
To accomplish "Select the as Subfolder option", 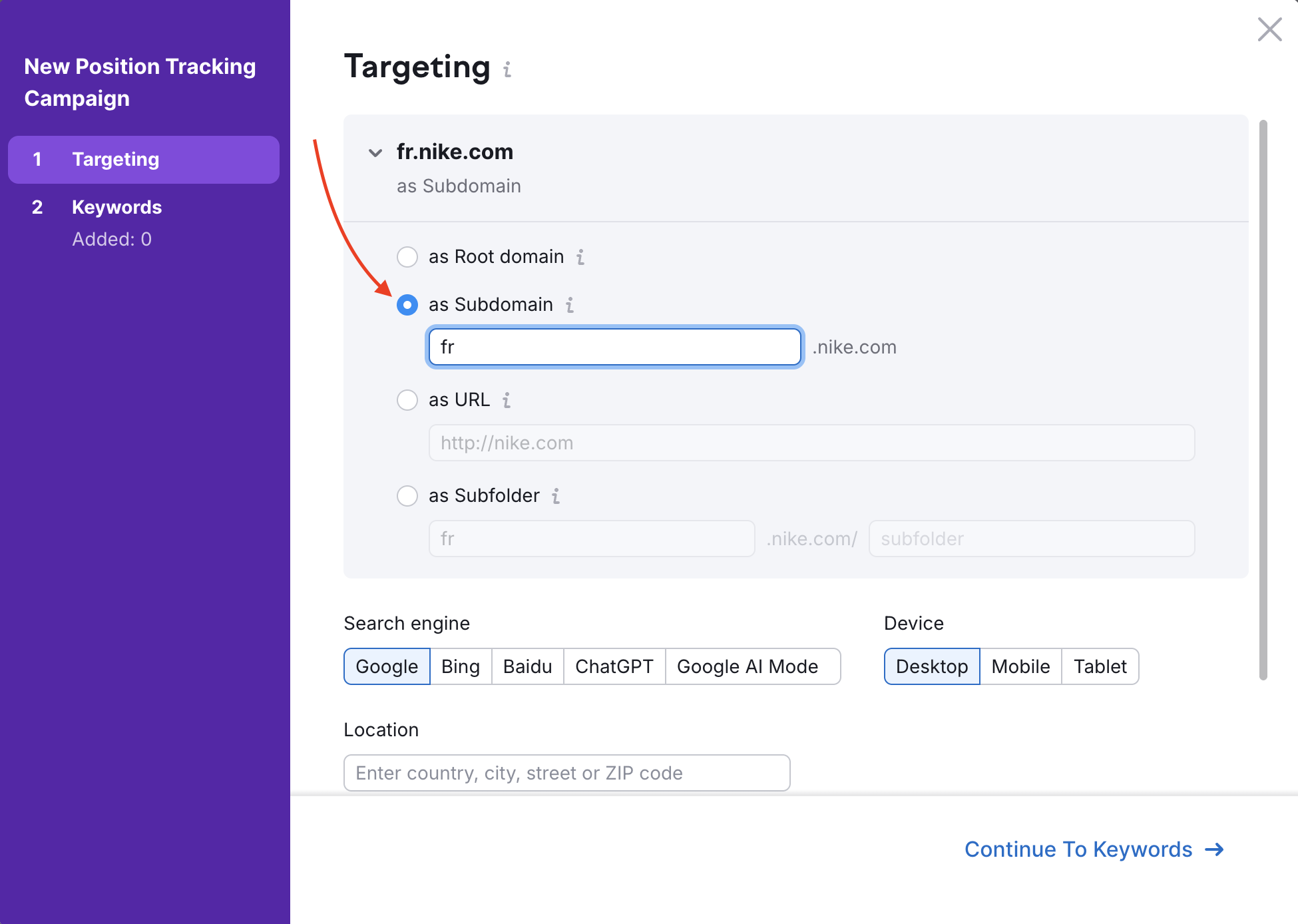I will point(407,496).
